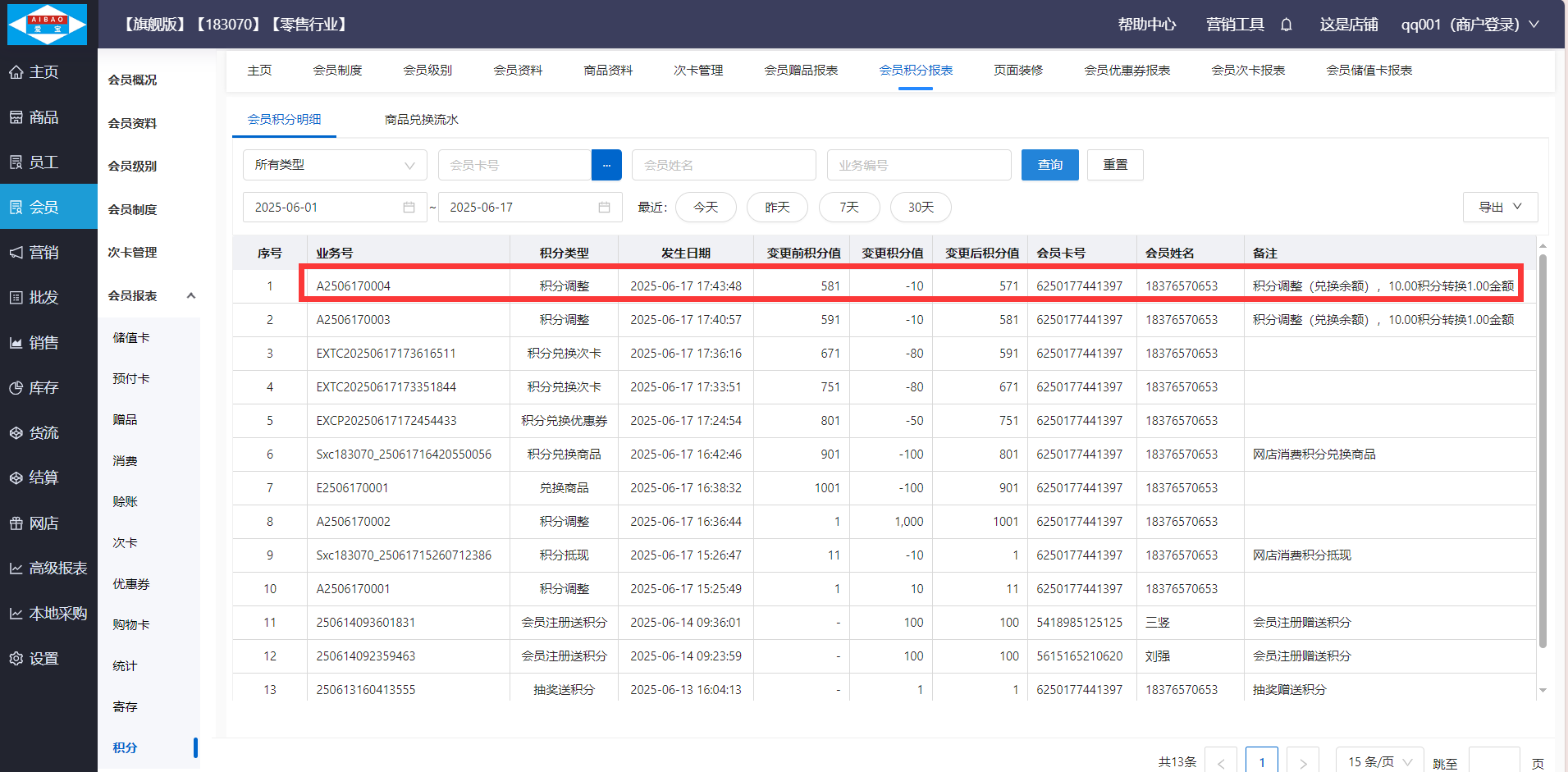This screenshot has width=1568, height=772.
Task: Open 会员概况 in the submenu
Action: coord(132,80)
